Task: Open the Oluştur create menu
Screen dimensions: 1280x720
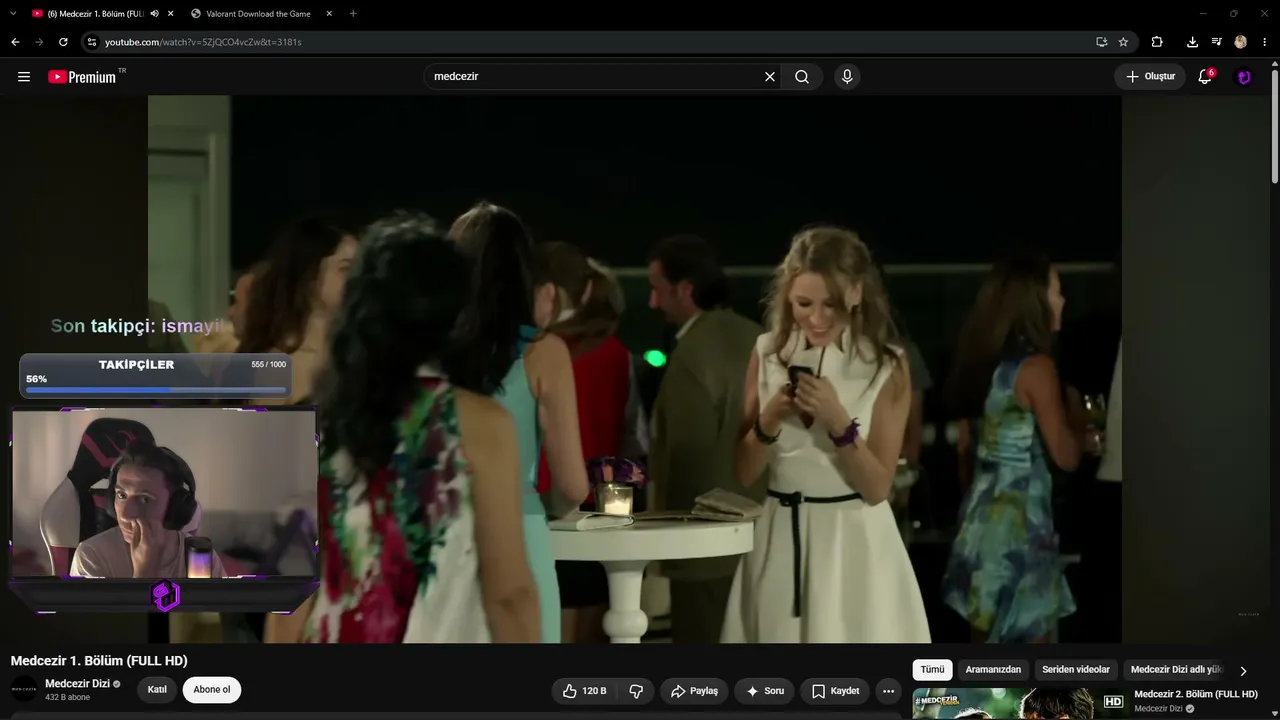Action: pyautogui.click(x=1150, y=77)
